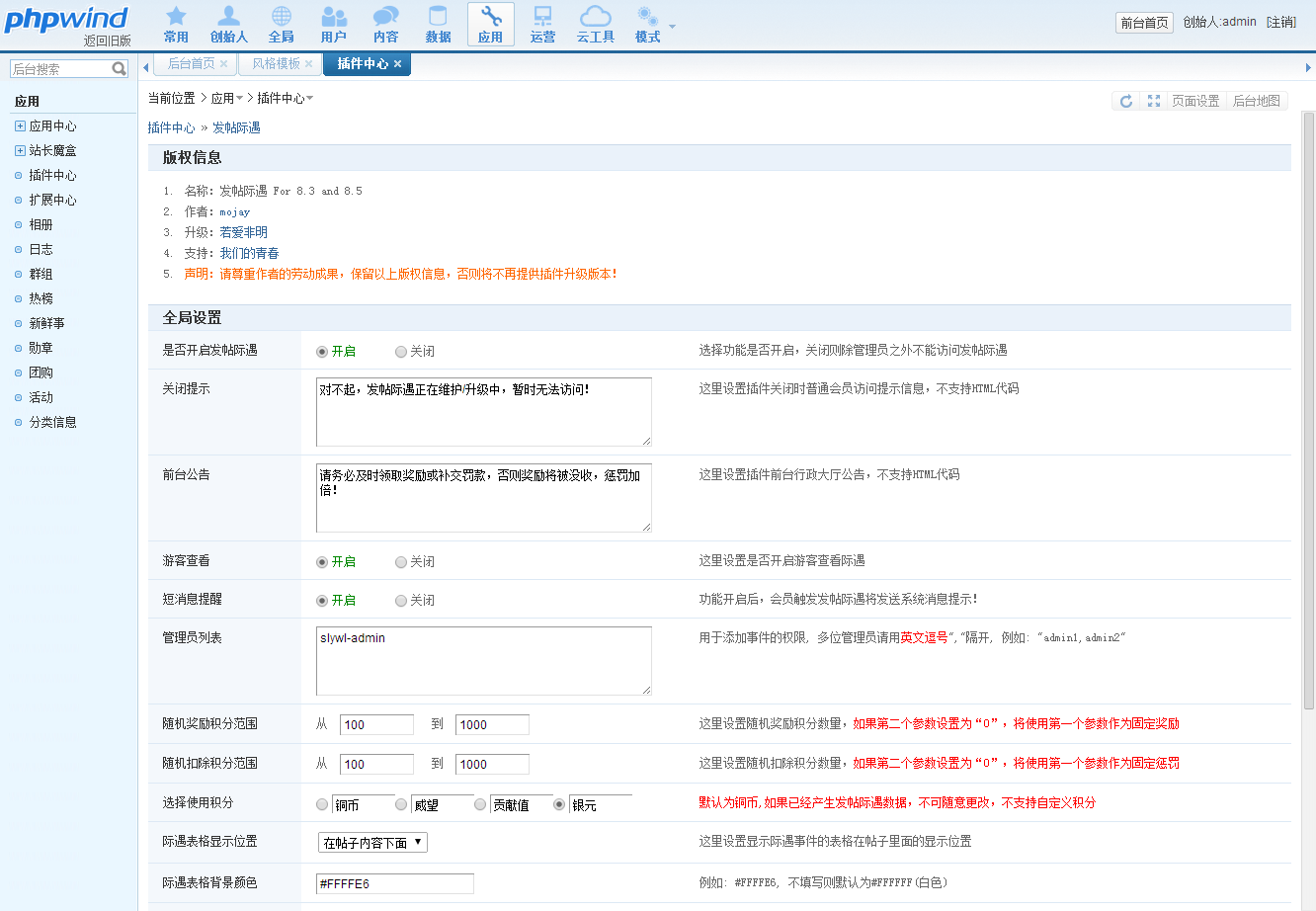
Task: Close the 后台首页 tab
Action: click(x=223, y=63)
